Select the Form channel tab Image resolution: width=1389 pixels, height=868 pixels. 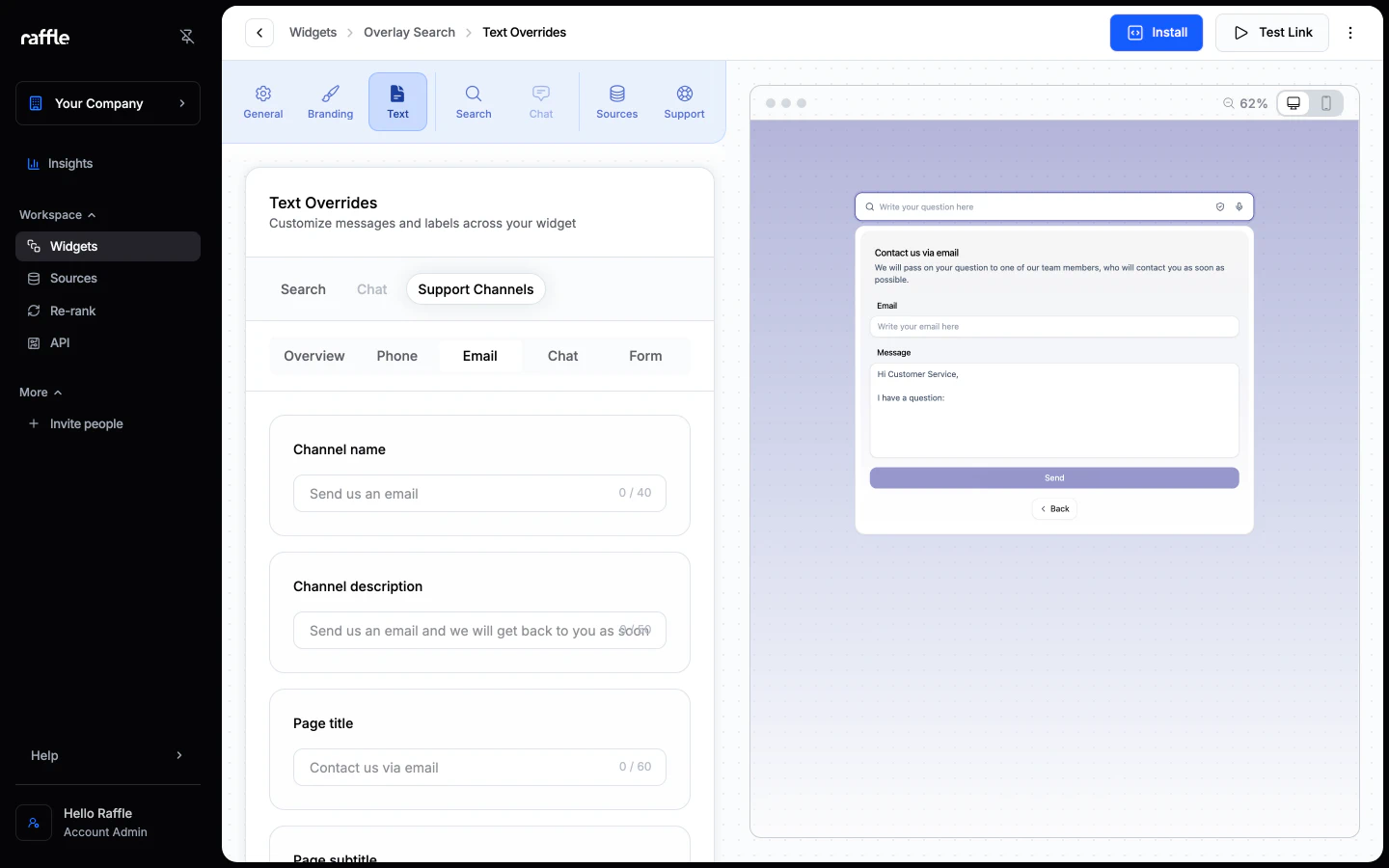[645, 356]
